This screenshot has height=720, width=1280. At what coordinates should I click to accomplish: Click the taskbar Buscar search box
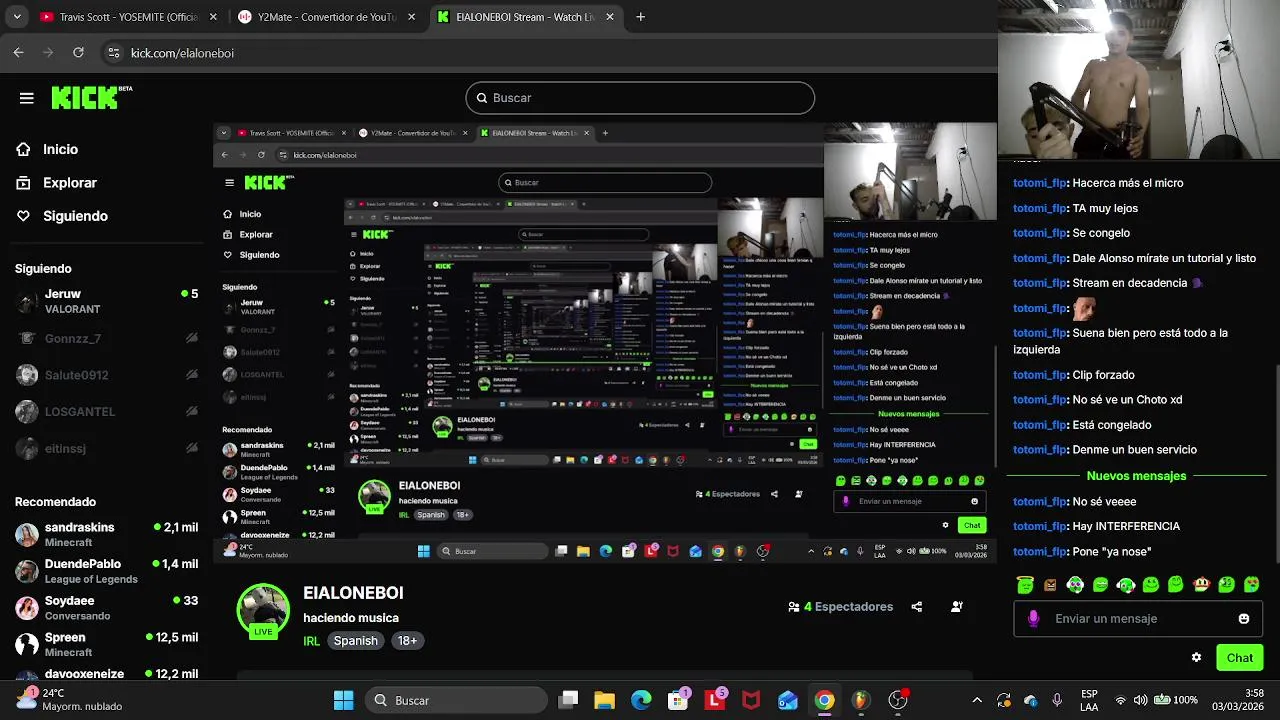456,700
